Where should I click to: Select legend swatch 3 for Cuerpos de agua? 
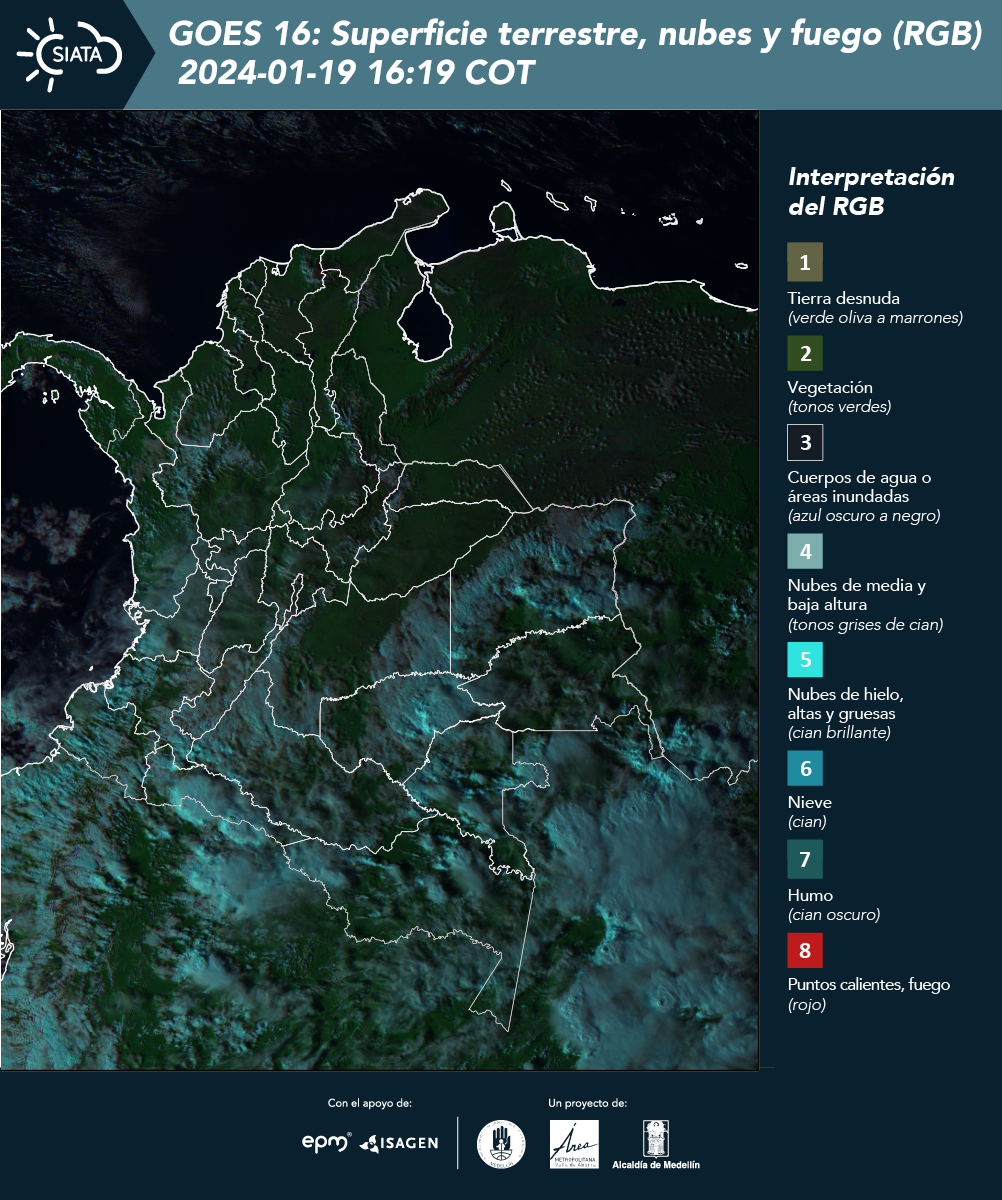pyautogui.click(x=805, y=441)
